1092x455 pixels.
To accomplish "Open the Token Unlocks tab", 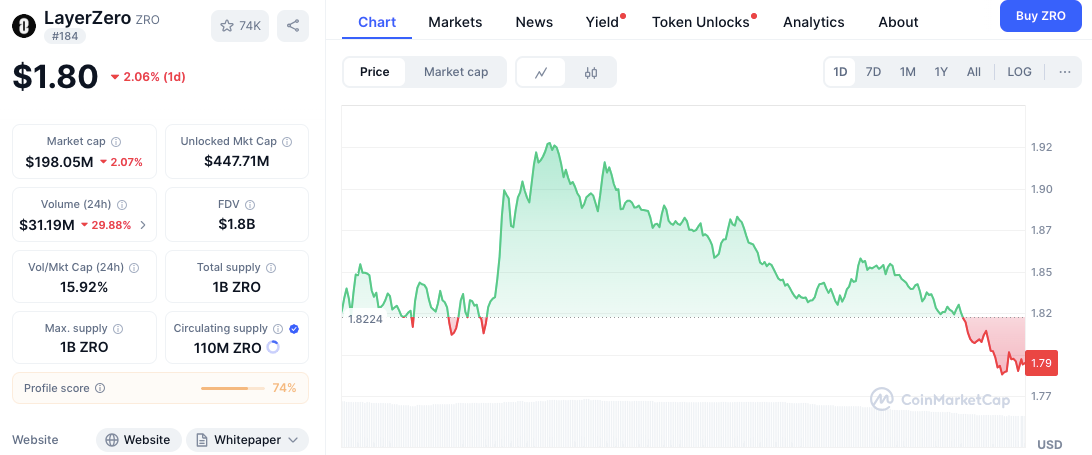I will tap(700, 22).
